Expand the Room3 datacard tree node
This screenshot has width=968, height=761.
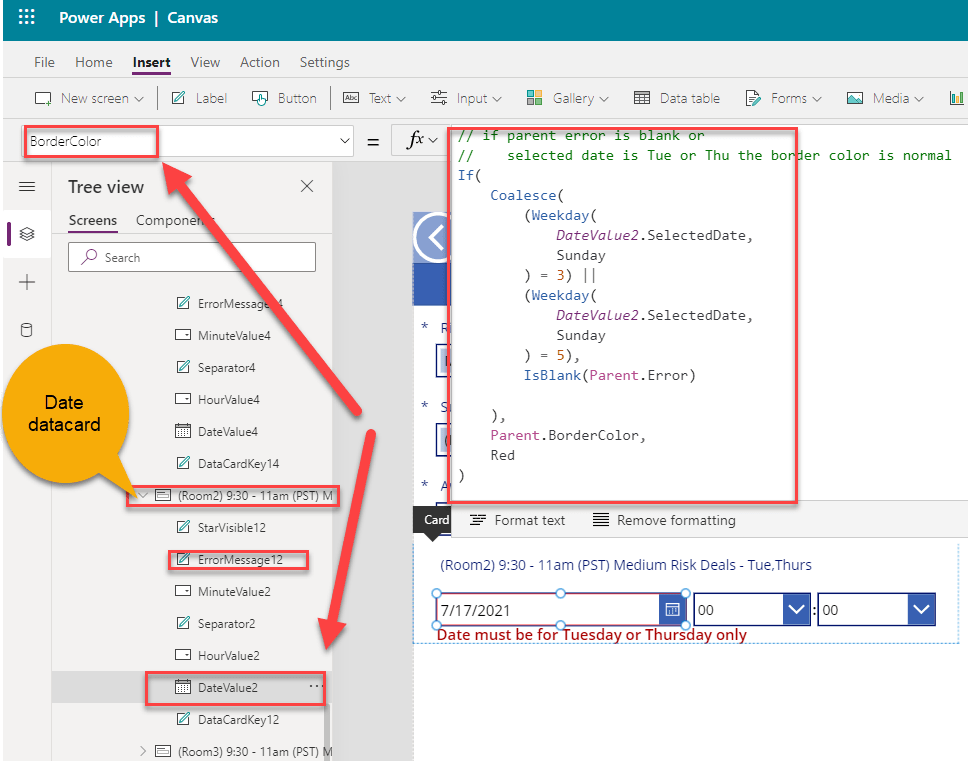142,751
